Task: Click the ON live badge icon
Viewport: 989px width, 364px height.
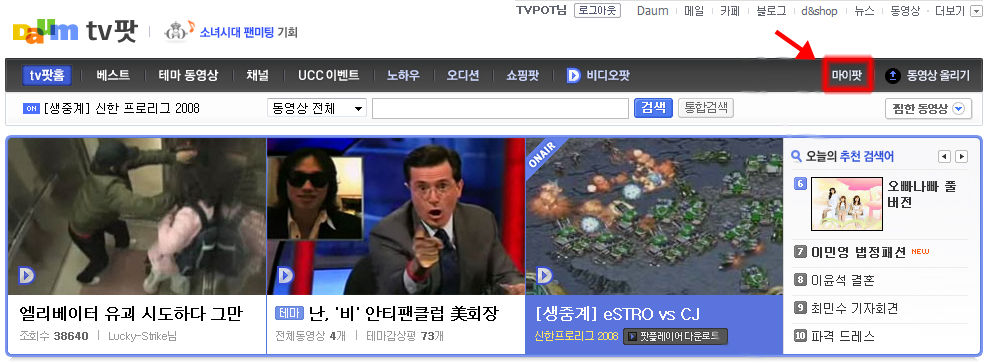Action: pos(31,109)
